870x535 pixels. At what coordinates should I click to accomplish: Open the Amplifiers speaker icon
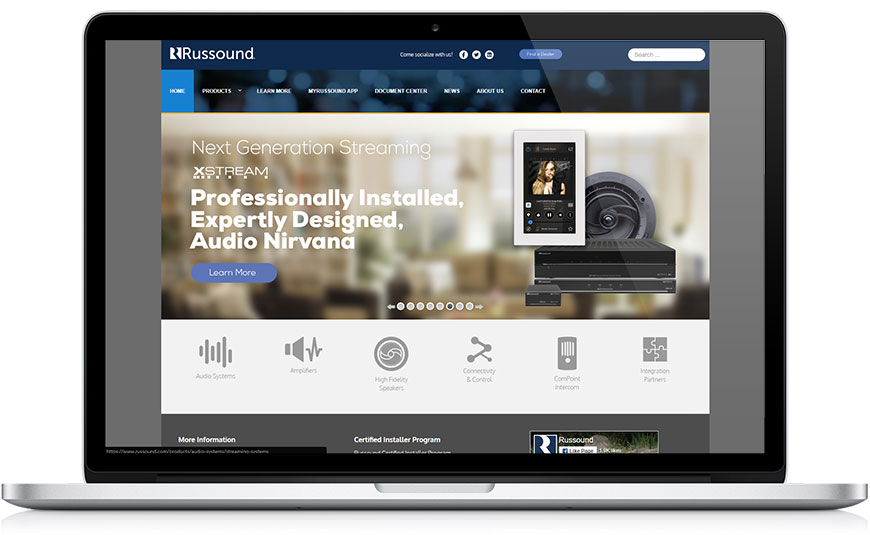(x=303, y=349)
